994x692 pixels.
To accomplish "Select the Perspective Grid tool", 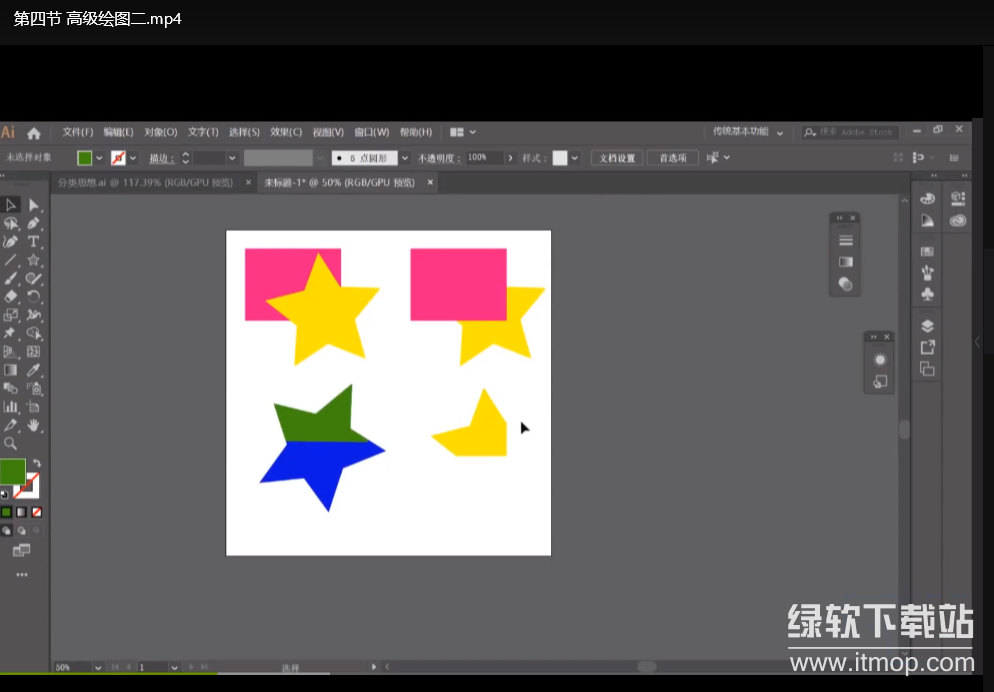I will click(x=11, y=352).
